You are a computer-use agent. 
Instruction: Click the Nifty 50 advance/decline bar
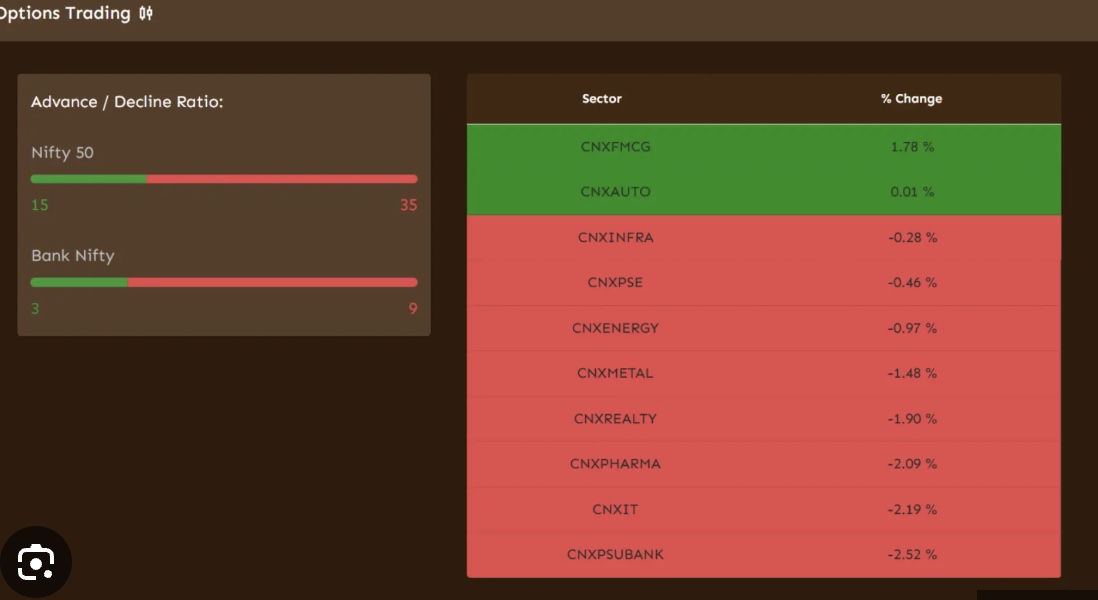tap(223, 179)
